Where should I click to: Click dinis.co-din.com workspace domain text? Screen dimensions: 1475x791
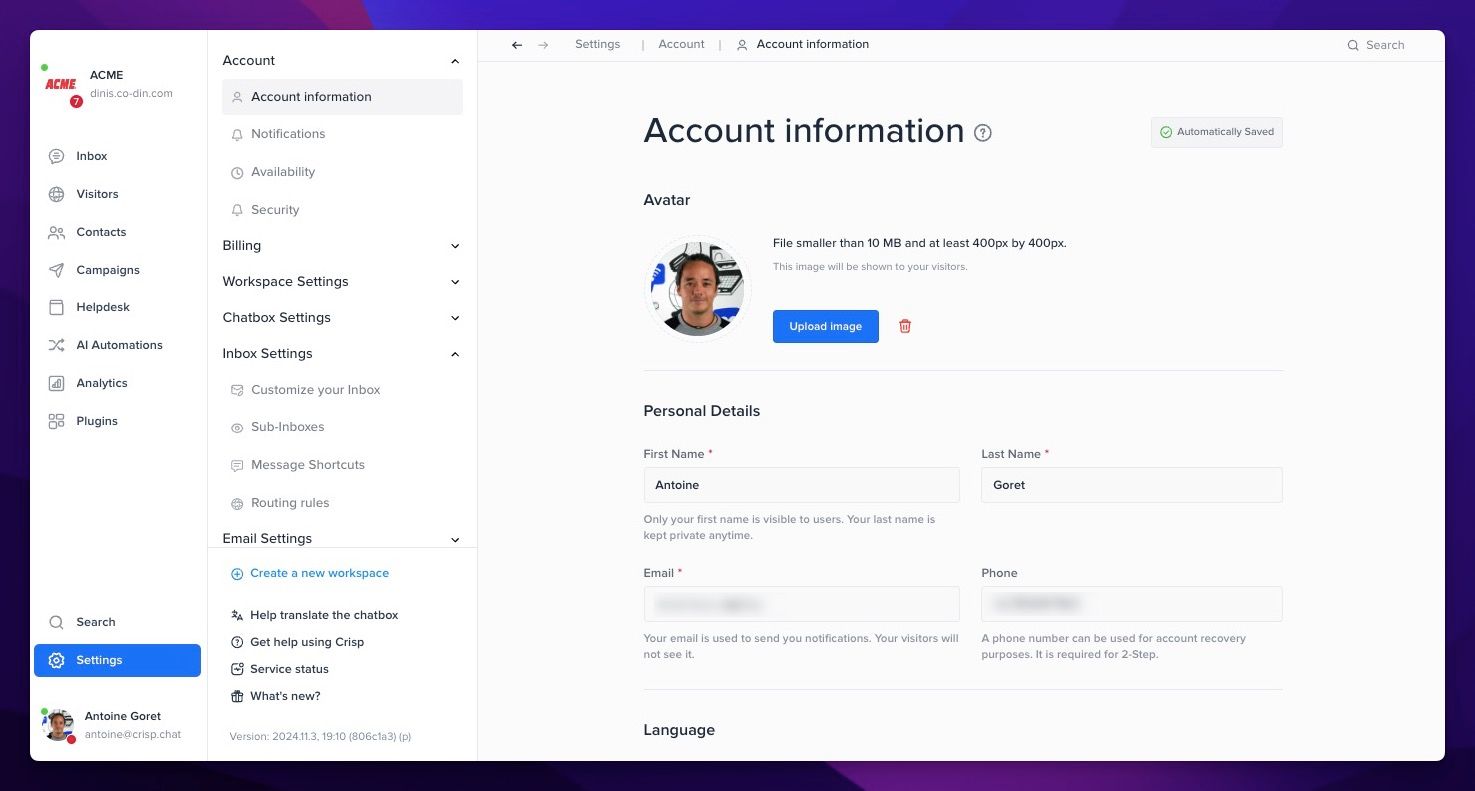coord(131,93)
